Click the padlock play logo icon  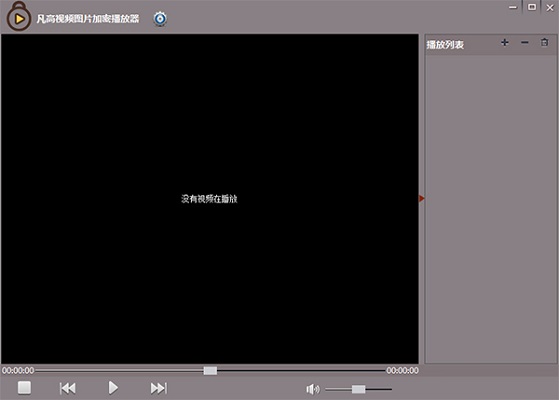click(19, 16)
